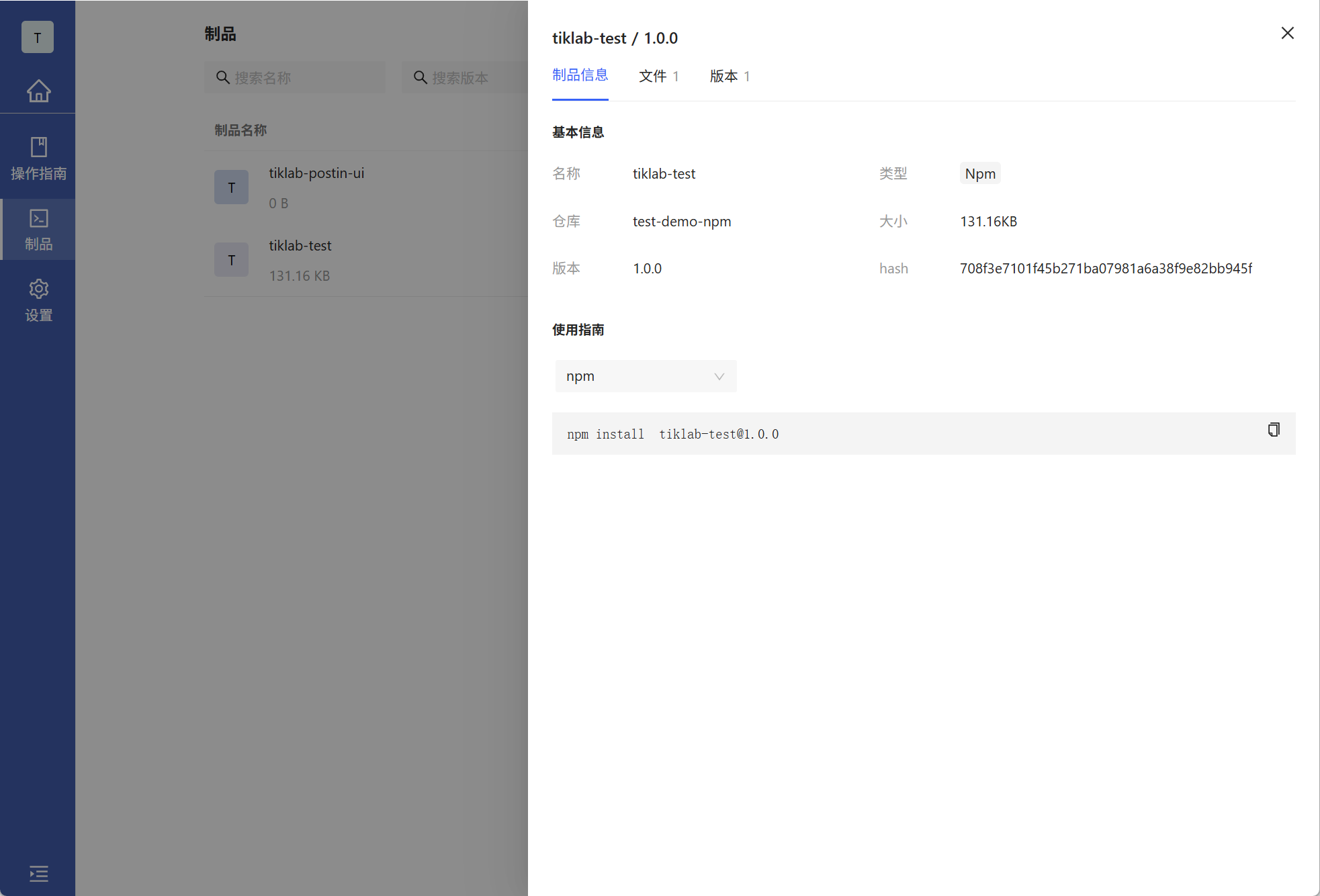Select the 制品信息 tab
Image resolution: width=1320 pixels, height=896 pixels.
pyautogui.click(x=580, y=75)
